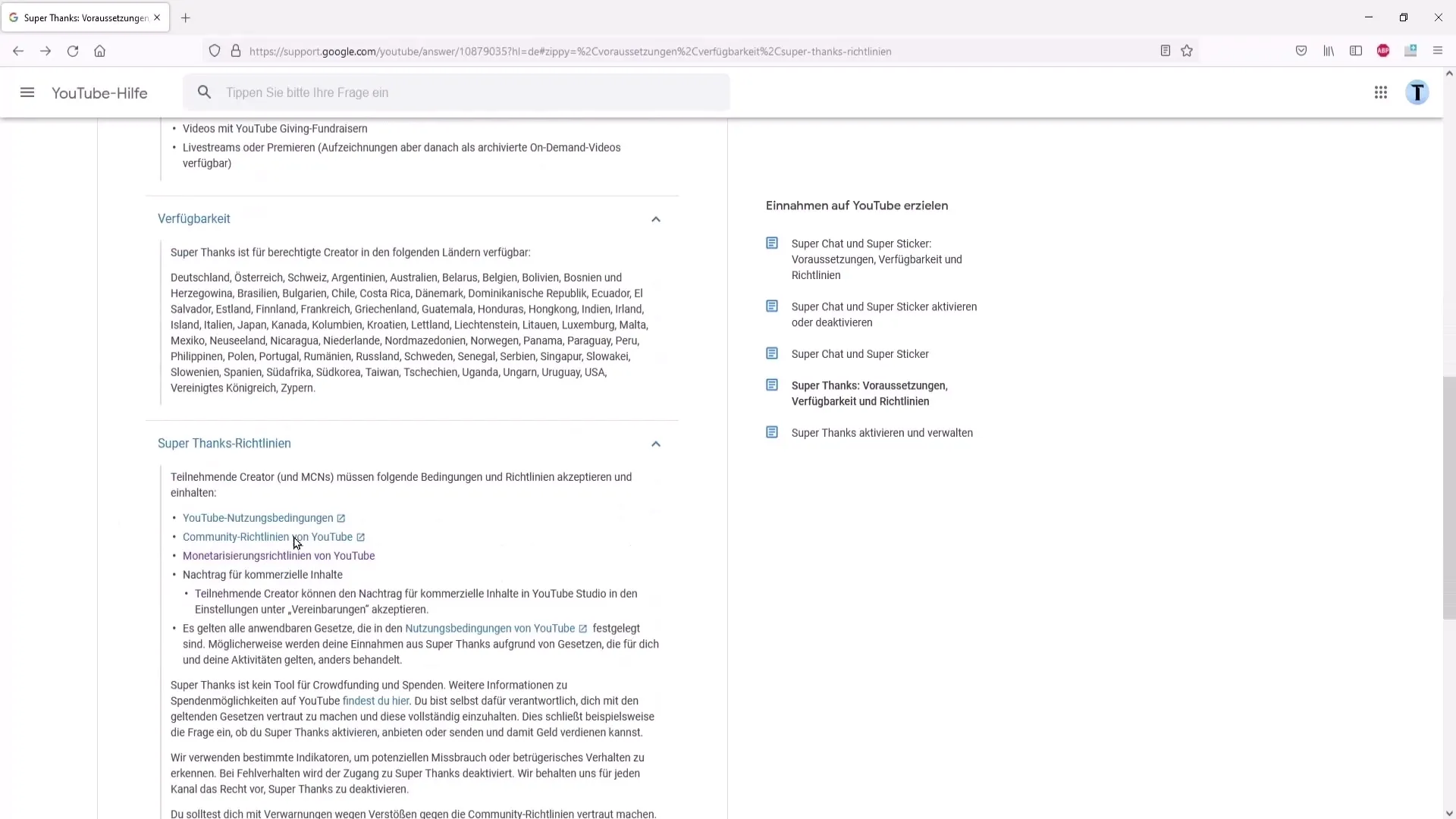
Task: Open Nutzungsbedingungen von YouTube inline link
Action: click(490, 629)
